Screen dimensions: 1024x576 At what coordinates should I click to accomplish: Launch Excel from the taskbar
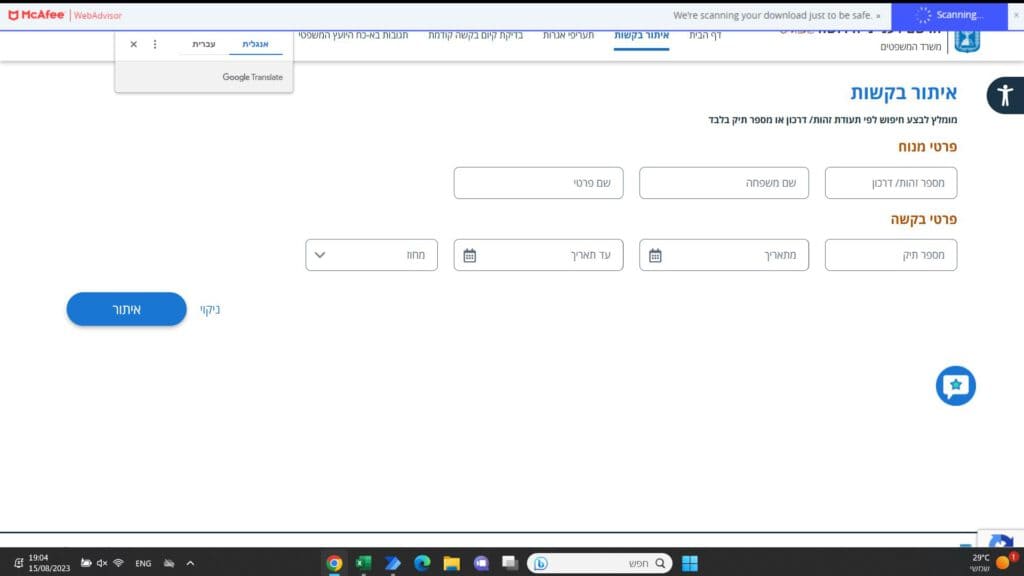tap(363, 563)
